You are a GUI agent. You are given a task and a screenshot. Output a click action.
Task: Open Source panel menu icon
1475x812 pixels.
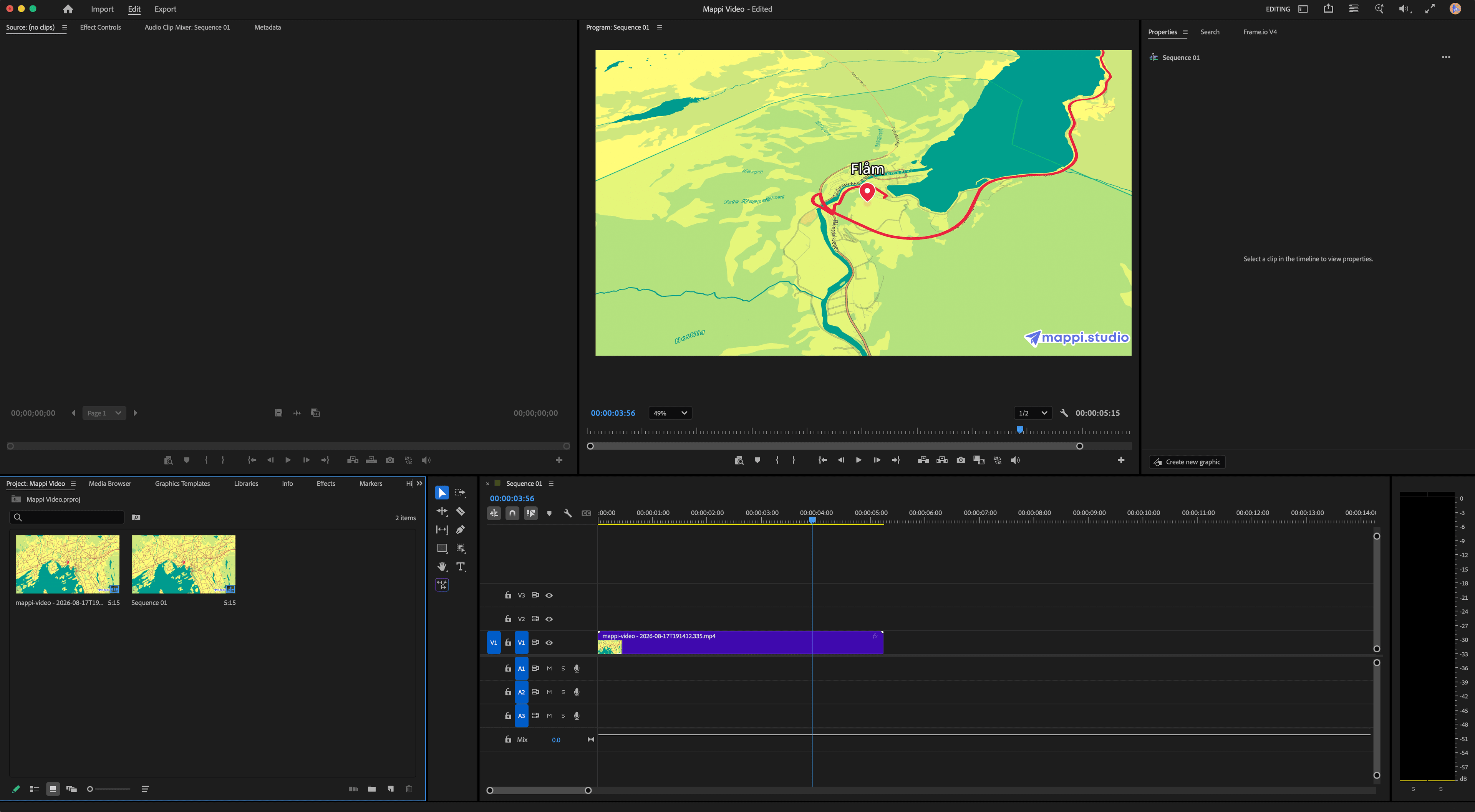(64, 27)
